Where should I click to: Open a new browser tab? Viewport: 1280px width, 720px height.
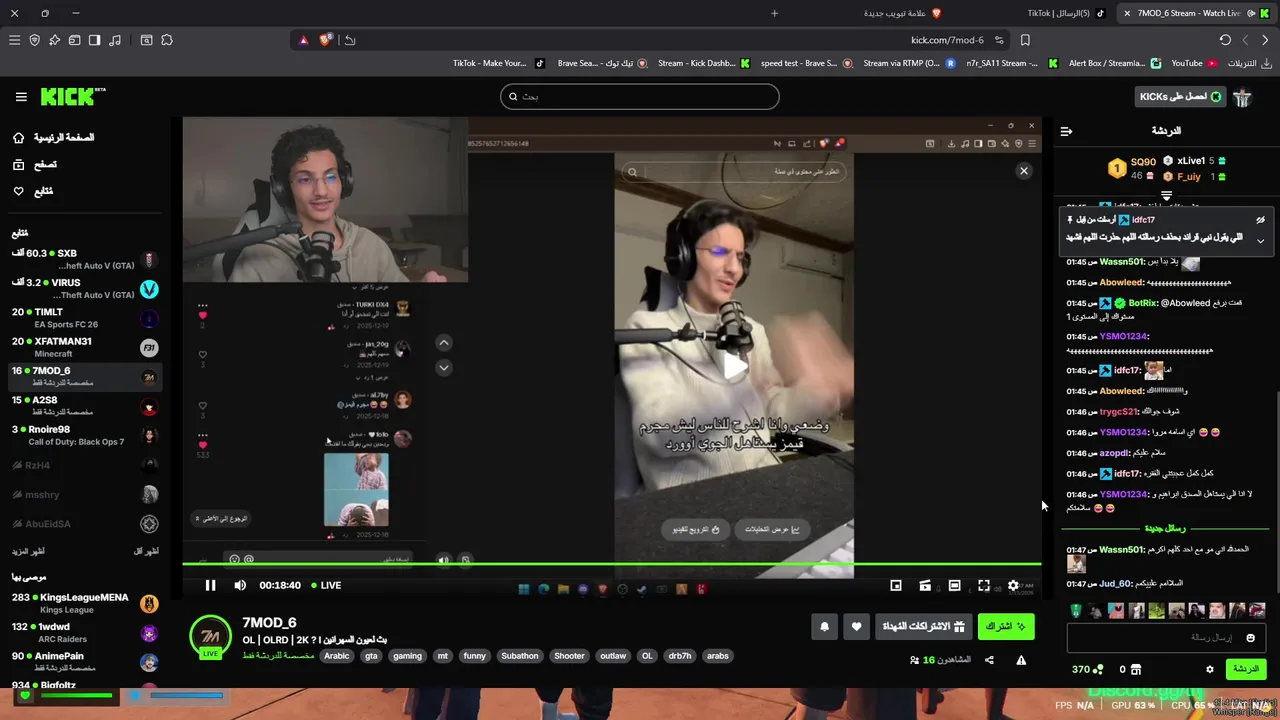pyautogui.click(x=774, y=13)
